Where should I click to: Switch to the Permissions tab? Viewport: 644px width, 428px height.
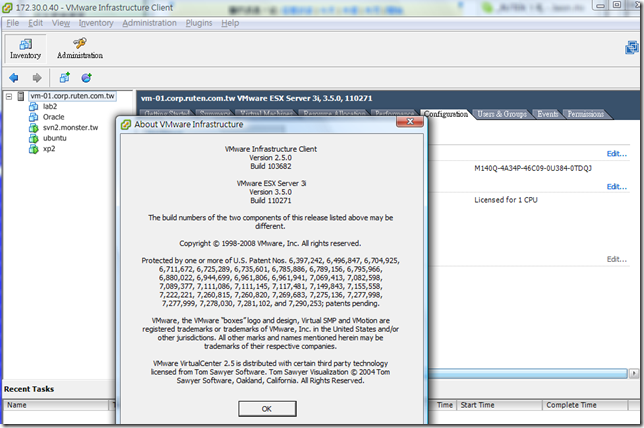[586, 114]
